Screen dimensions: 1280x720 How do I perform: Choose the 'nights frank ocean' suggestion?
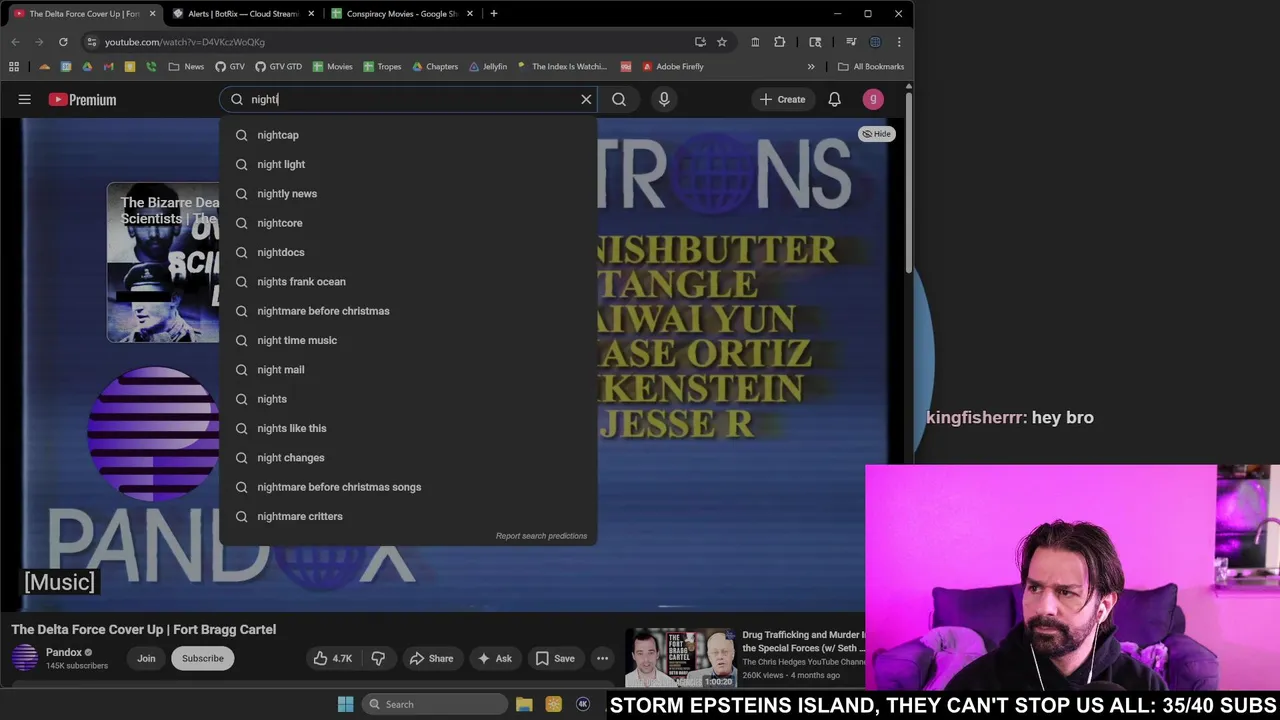click(x=408, y=281)
